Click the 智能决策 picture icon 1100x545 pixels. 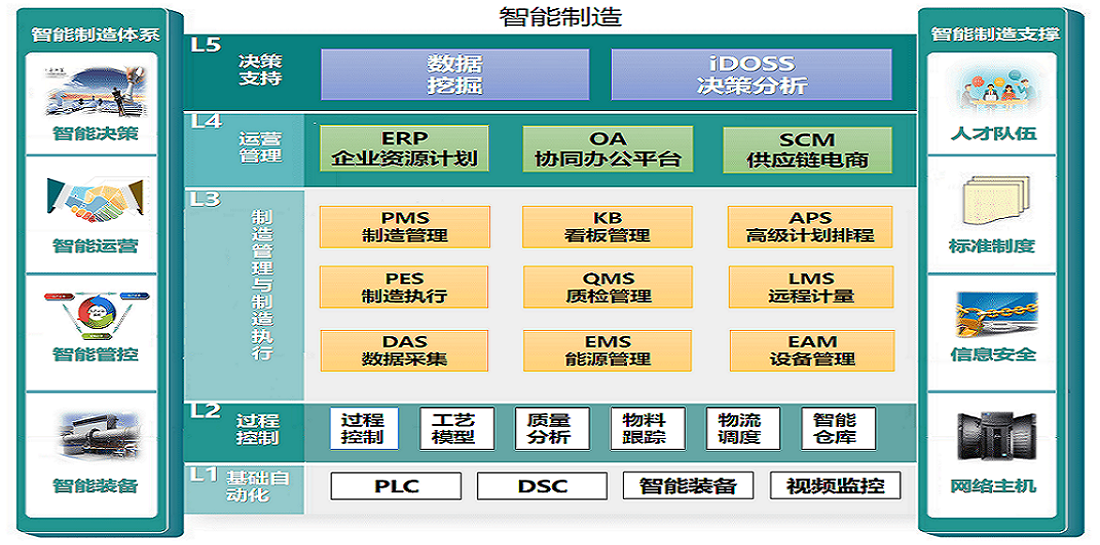[95, 90]
